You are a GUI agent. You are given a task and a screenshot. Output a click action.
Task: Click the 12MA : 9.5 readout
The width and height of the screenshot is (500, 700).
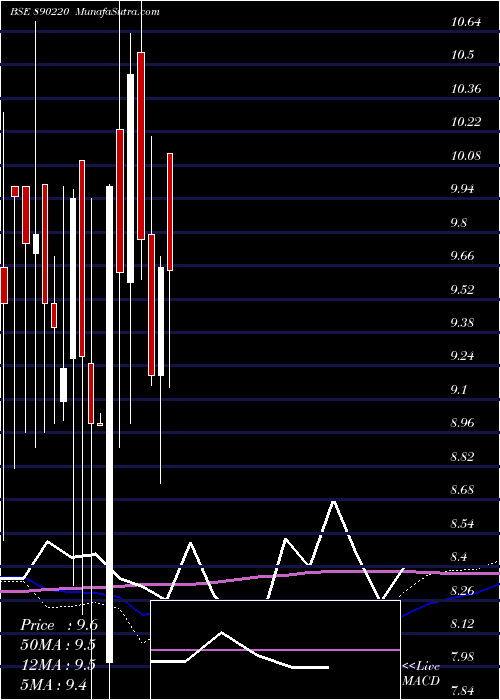click(x=58, y=664)
